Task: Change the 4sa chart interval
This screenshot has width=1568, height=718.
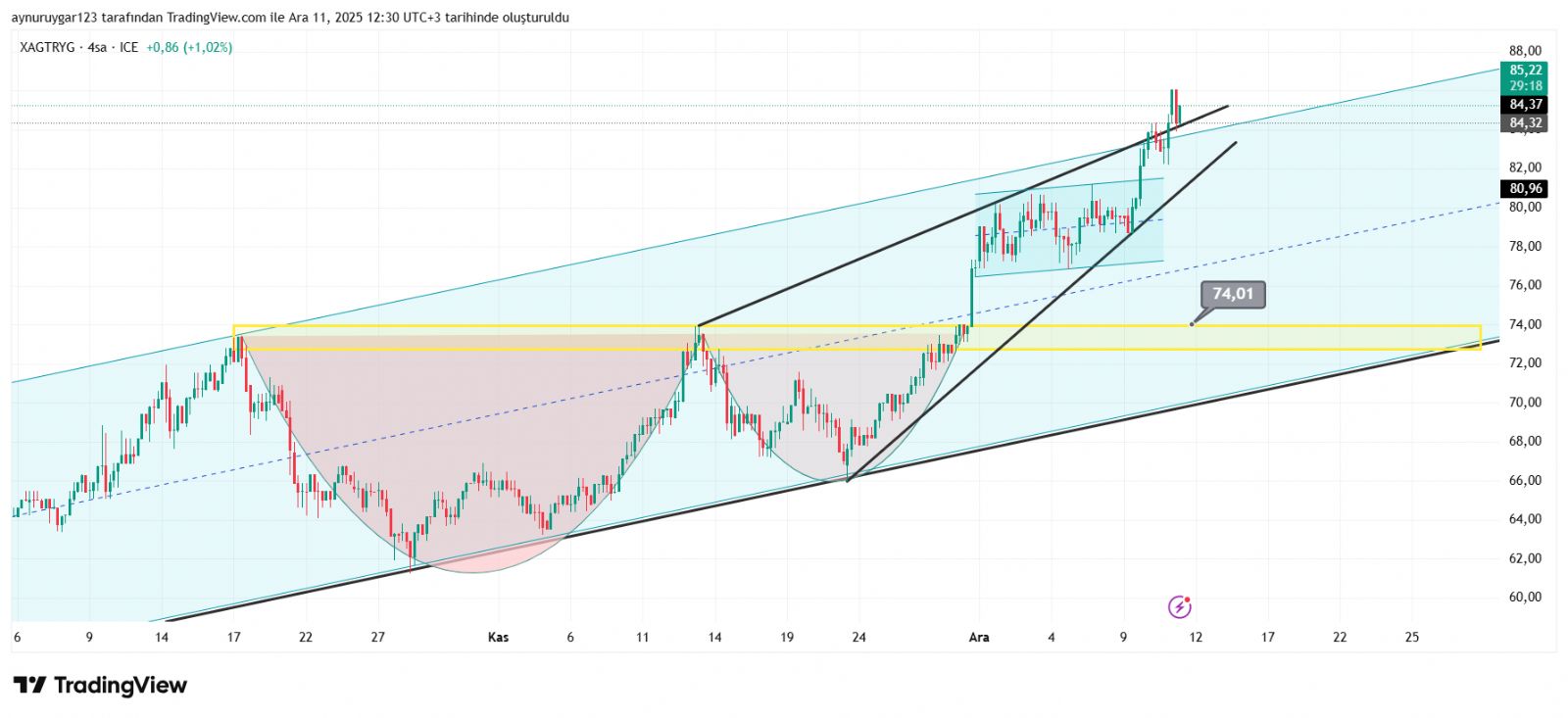Action: tap(97, 47)
